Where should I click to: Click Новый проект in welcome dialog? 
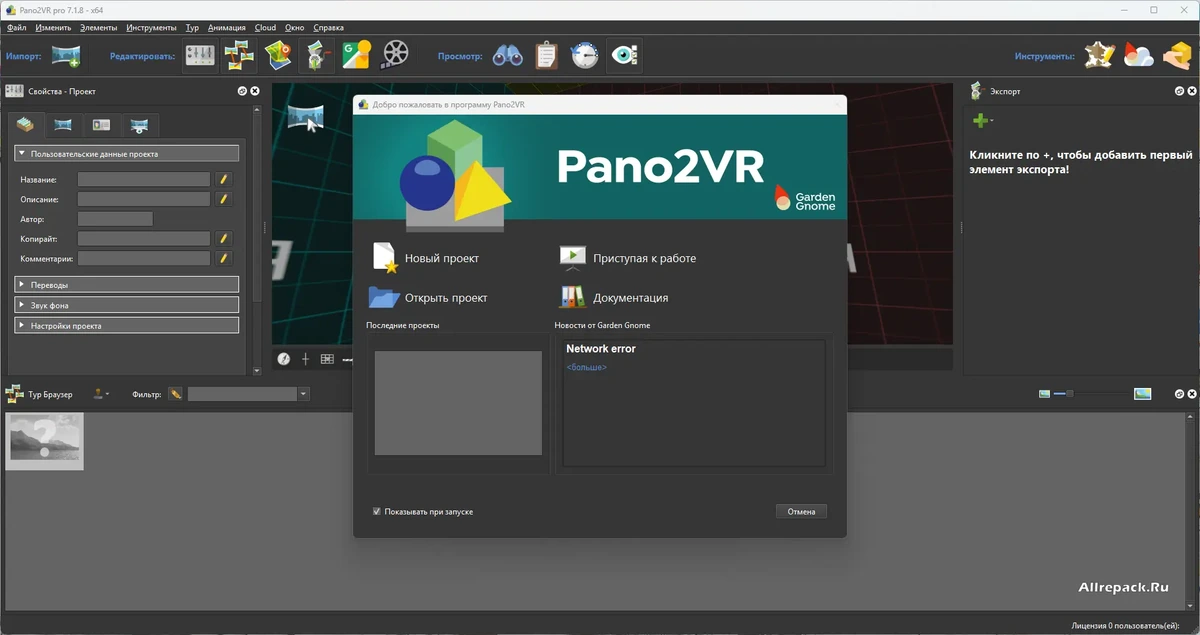click(x=424, y=258)
